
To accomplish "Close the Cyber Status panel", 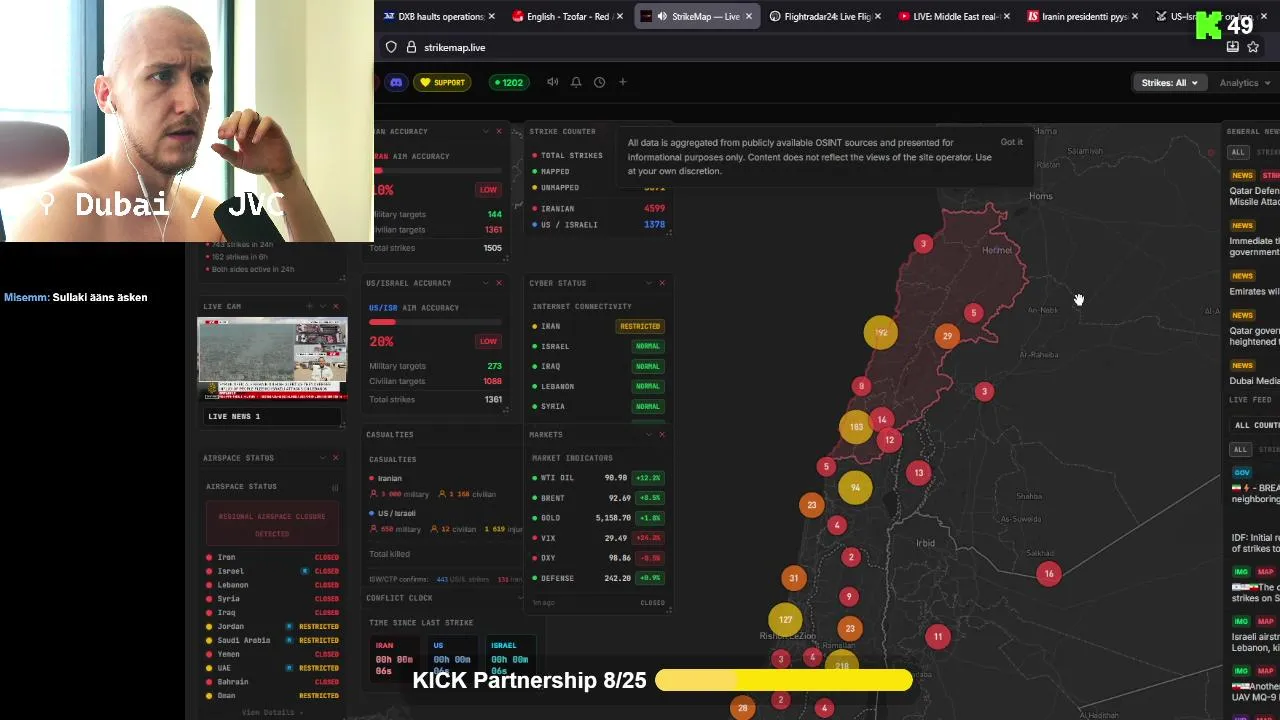I will tap(662, 283).
